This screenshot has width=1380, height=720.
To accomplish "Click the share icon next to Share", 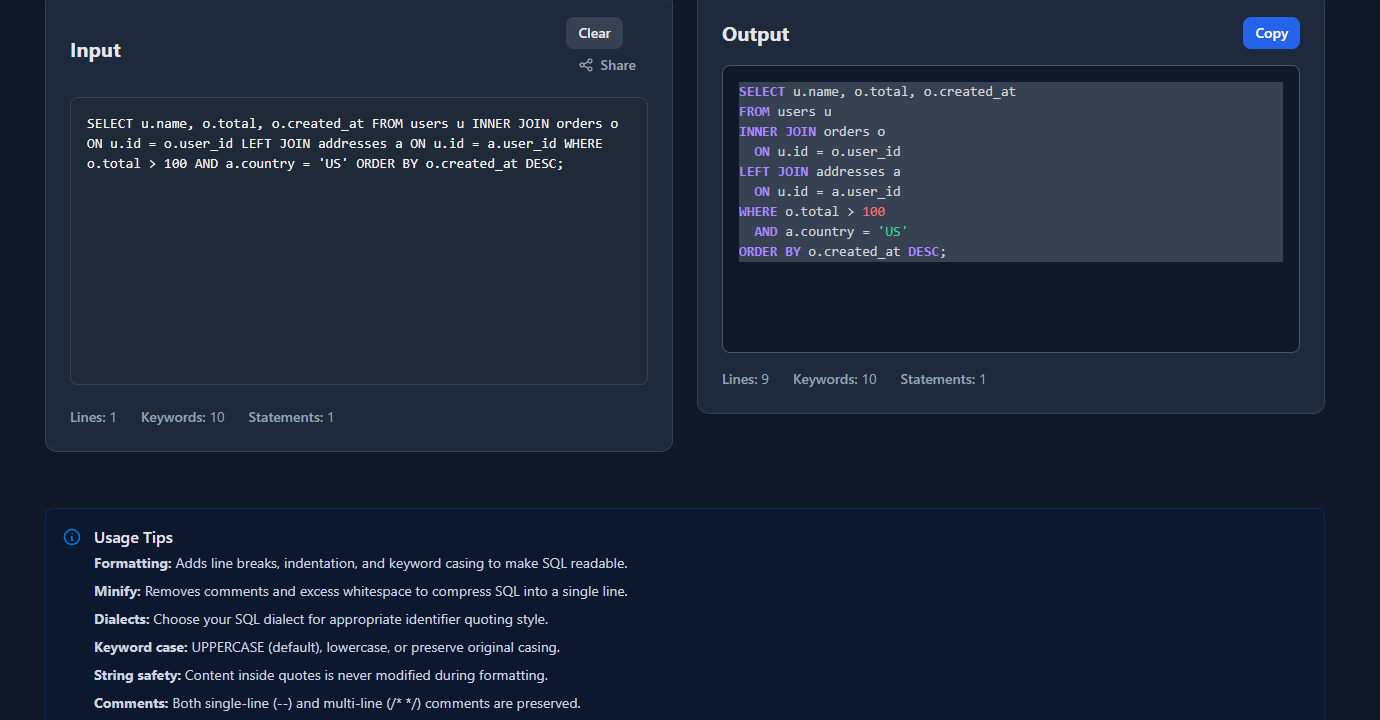I will [586, 65].
